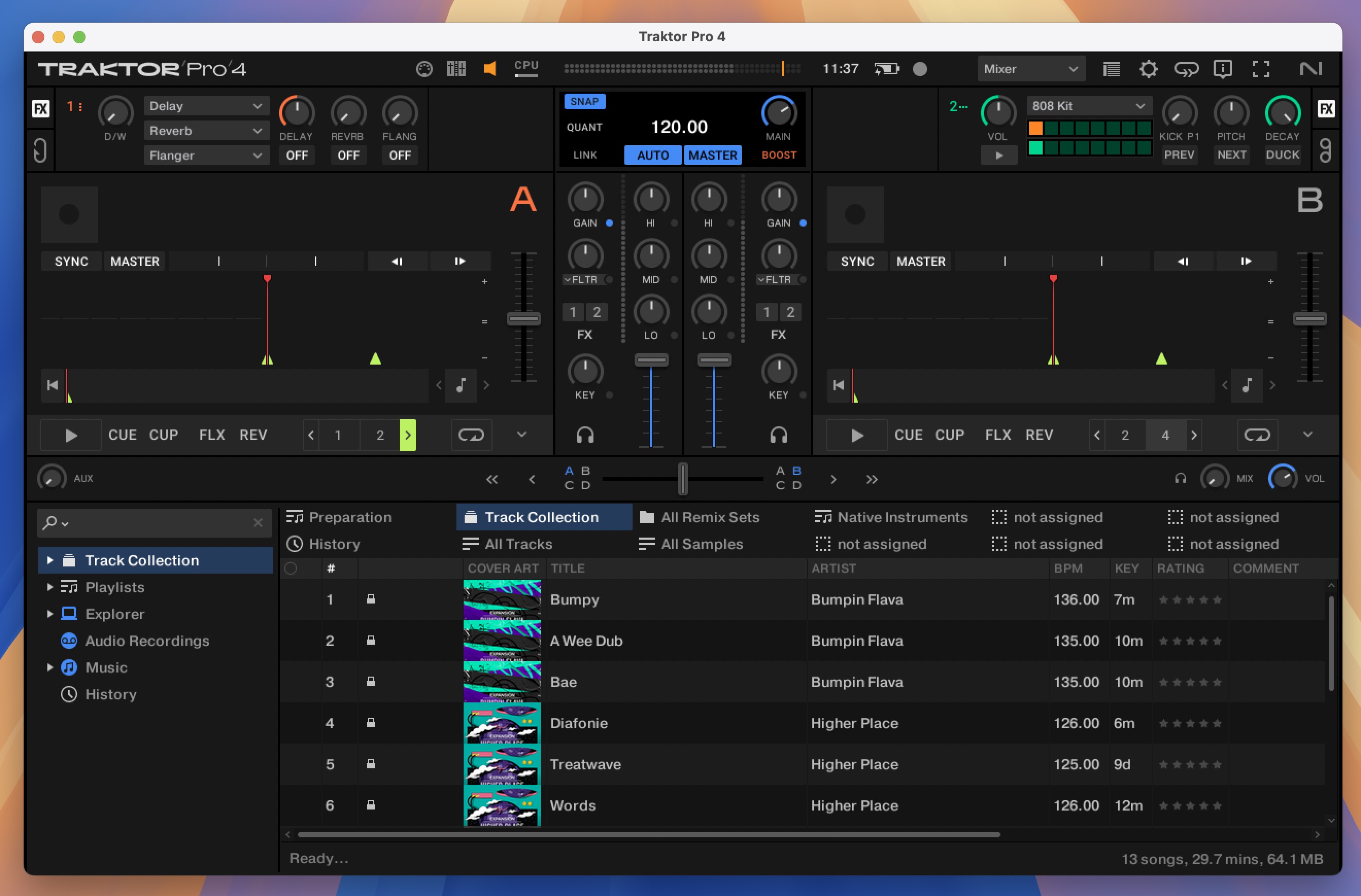The image size is (1361, 896).
Task: Select the All Remix Sets tab
Action: 711,517
